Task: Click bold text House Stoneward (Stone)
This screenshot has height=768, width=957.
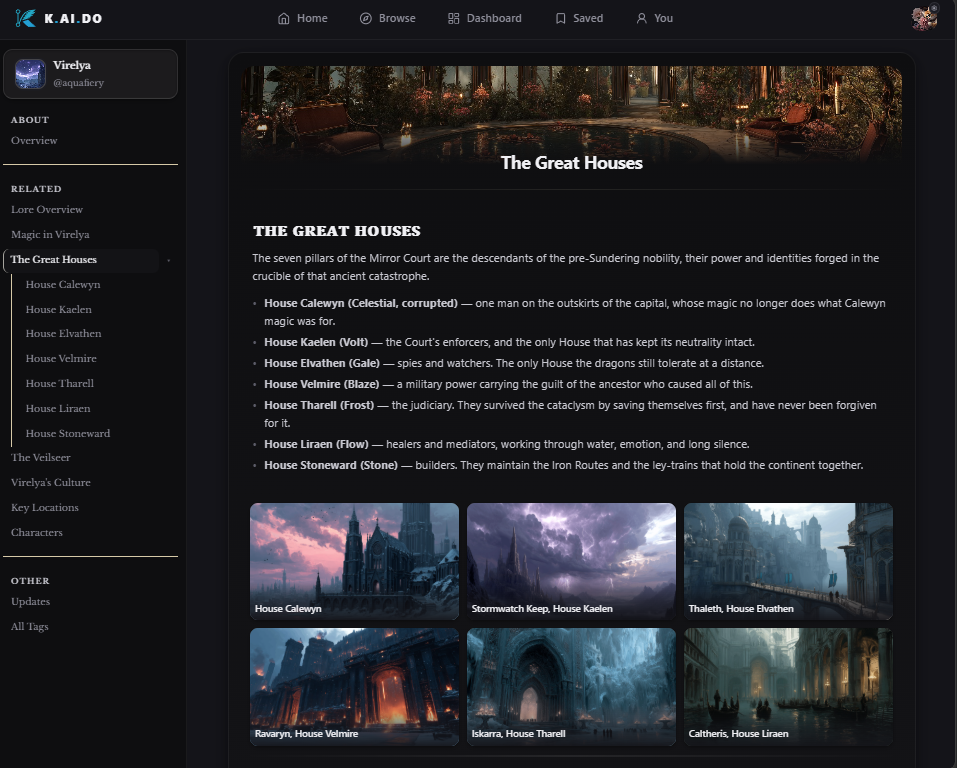Action: pos(331,465)
